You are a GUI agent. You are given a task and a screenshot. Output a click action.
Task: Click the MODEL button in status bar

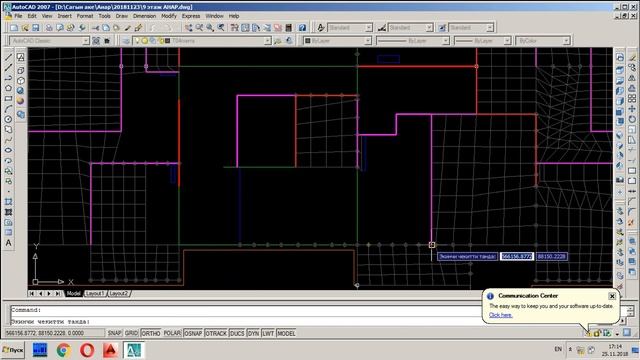click(286, 333)
